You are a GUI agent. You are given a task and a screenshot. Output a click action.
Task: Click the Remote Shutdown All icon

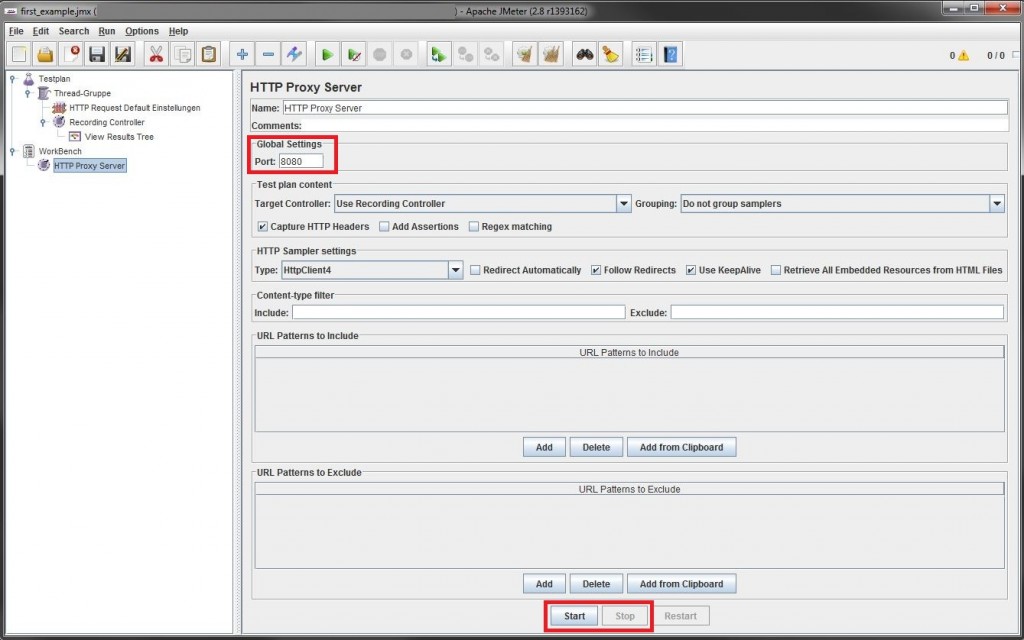[x=492, y=54]
